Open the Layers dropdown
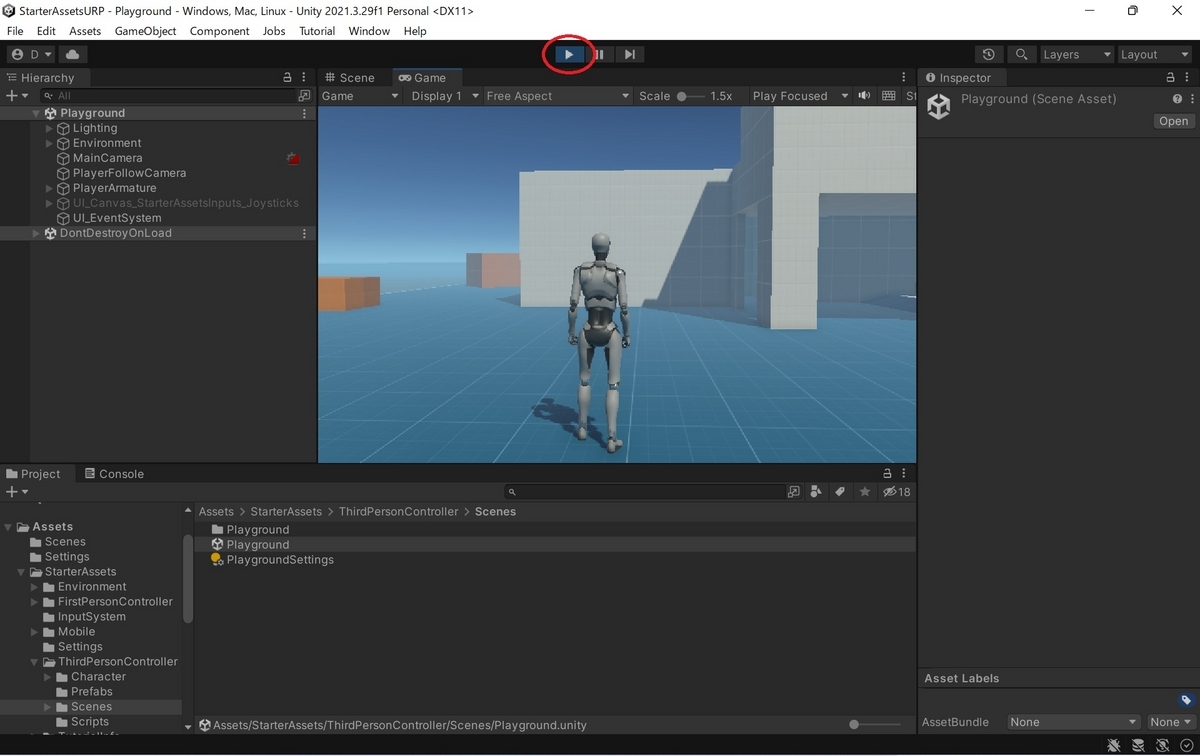 (1076, 54)
